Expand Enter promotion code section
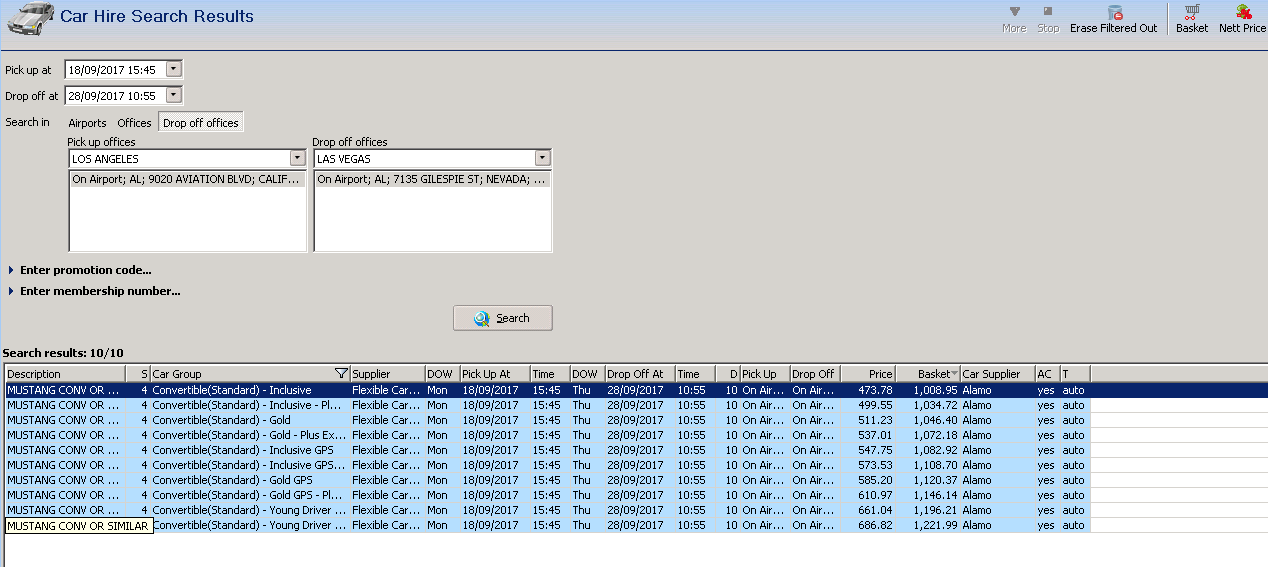 80,270
